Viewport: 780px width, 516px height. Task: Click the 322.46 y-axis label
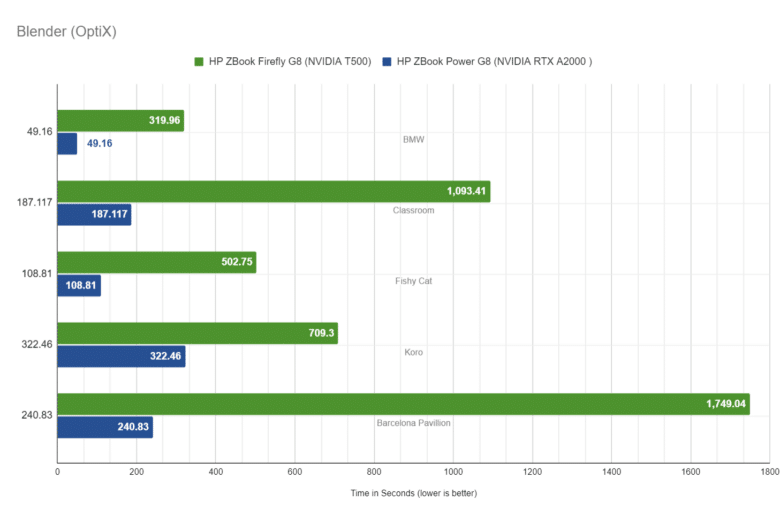coord(37,344)
